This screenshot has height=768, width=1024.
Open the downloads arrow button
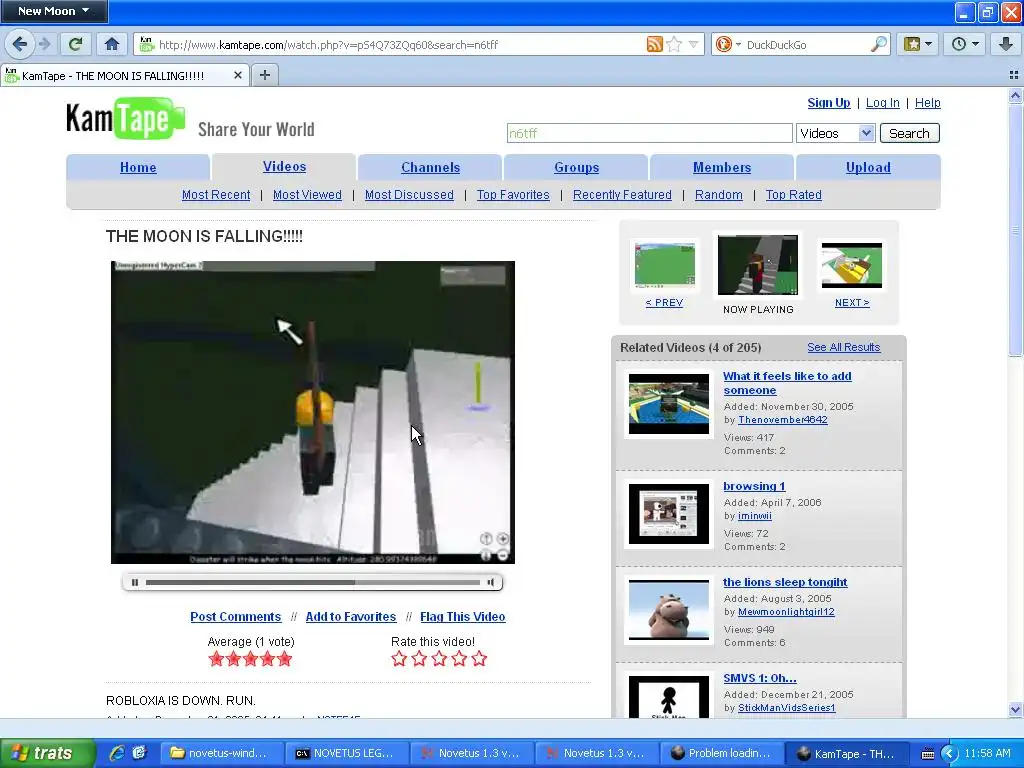(x=1006, y=44)
